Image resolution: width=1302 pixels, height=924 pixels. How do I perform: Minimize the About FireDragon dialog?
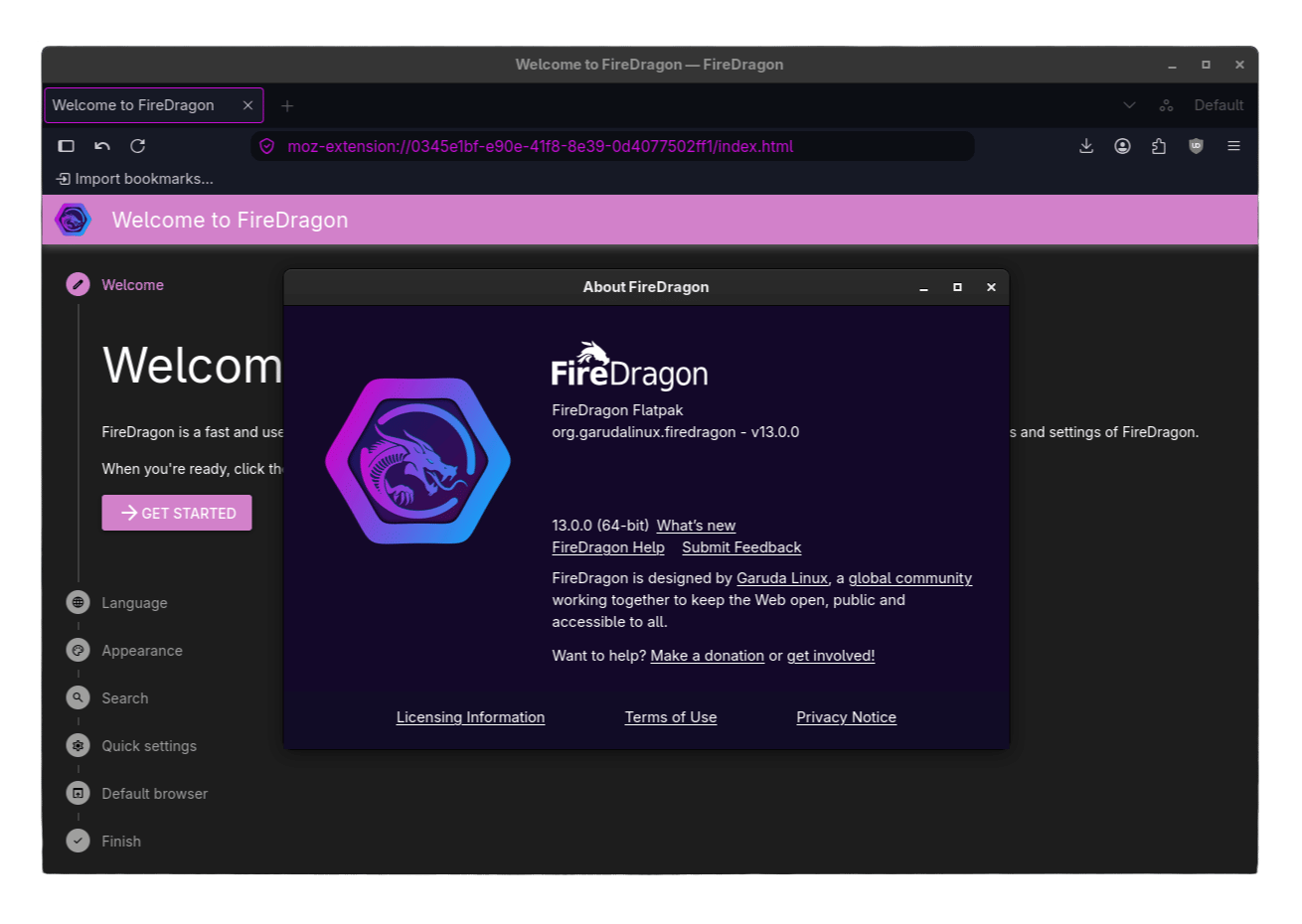coord(923,287)
